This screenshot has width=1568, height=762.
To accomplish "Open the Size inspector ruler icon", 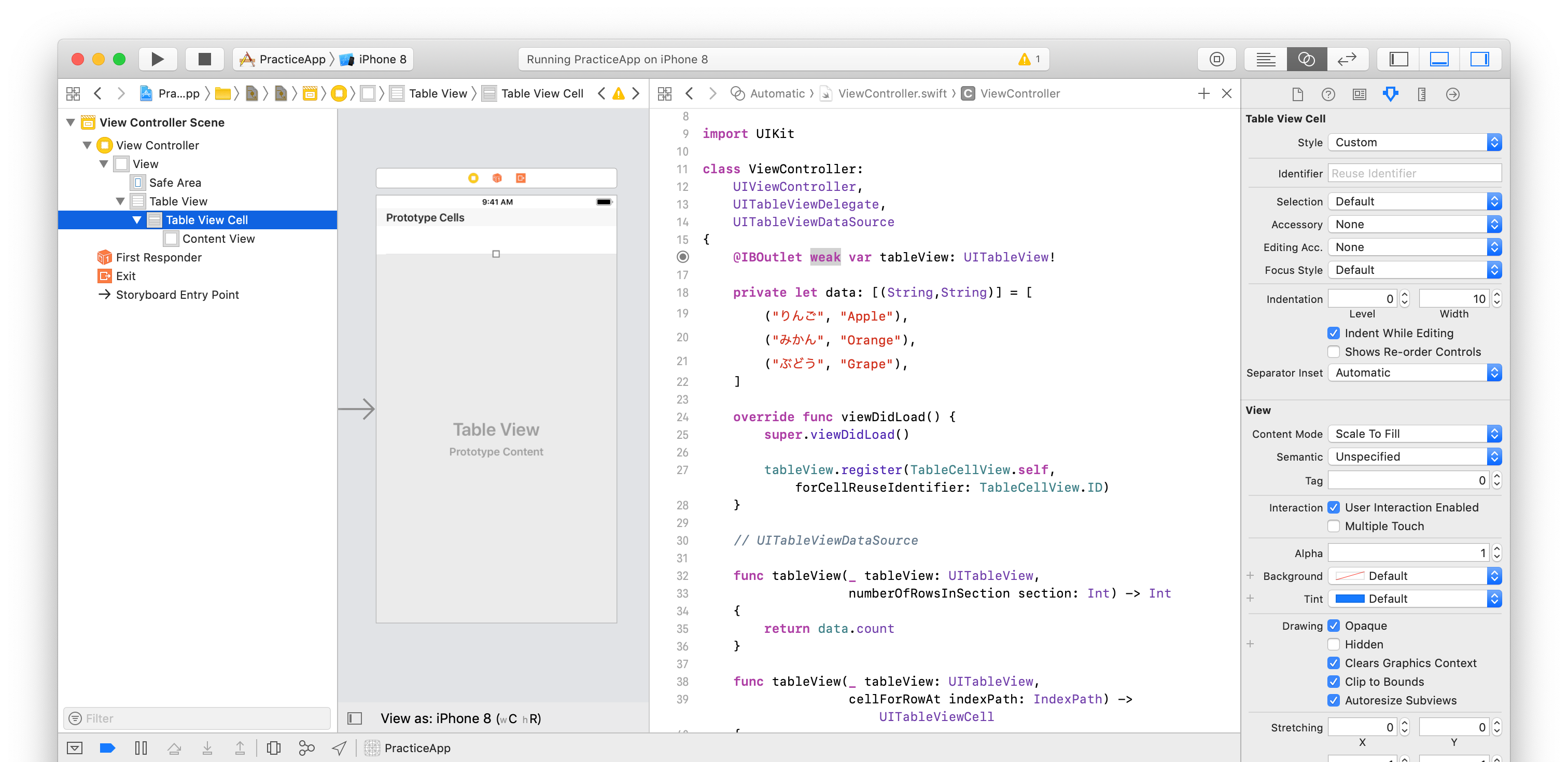I will click(x=1421, y=94).
